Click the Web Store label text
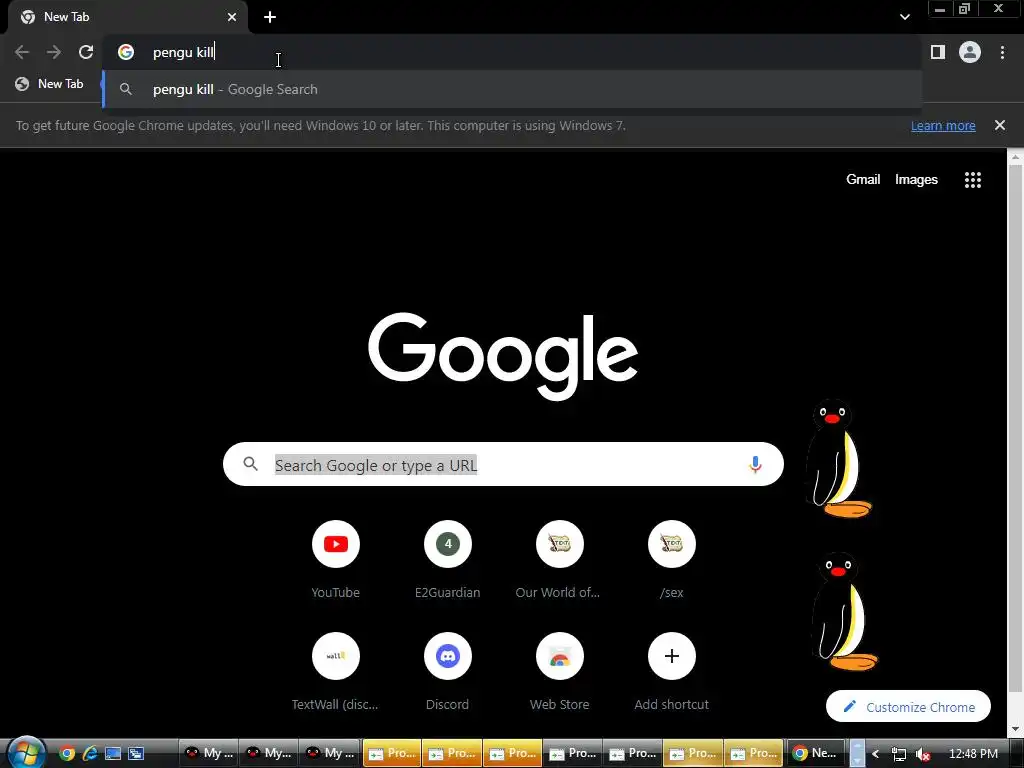The width and height of the screenshot is (1024, 768). pyautogui.click(x=560, y=705)
